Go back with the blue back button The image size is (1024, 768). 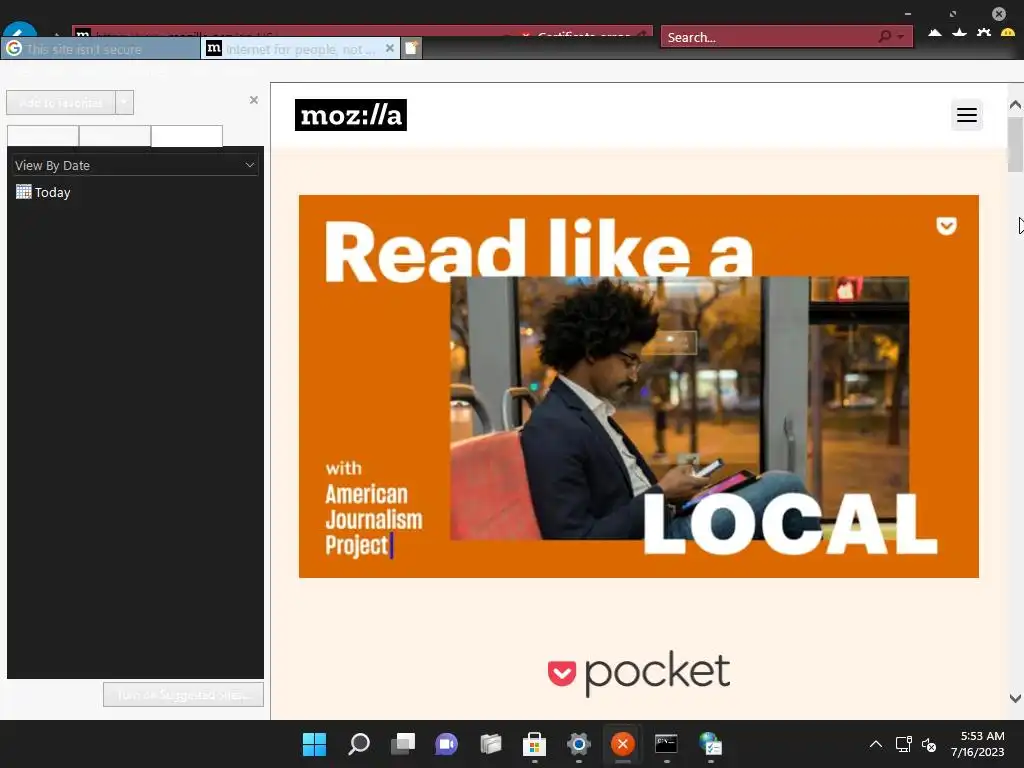coord(20,30)
